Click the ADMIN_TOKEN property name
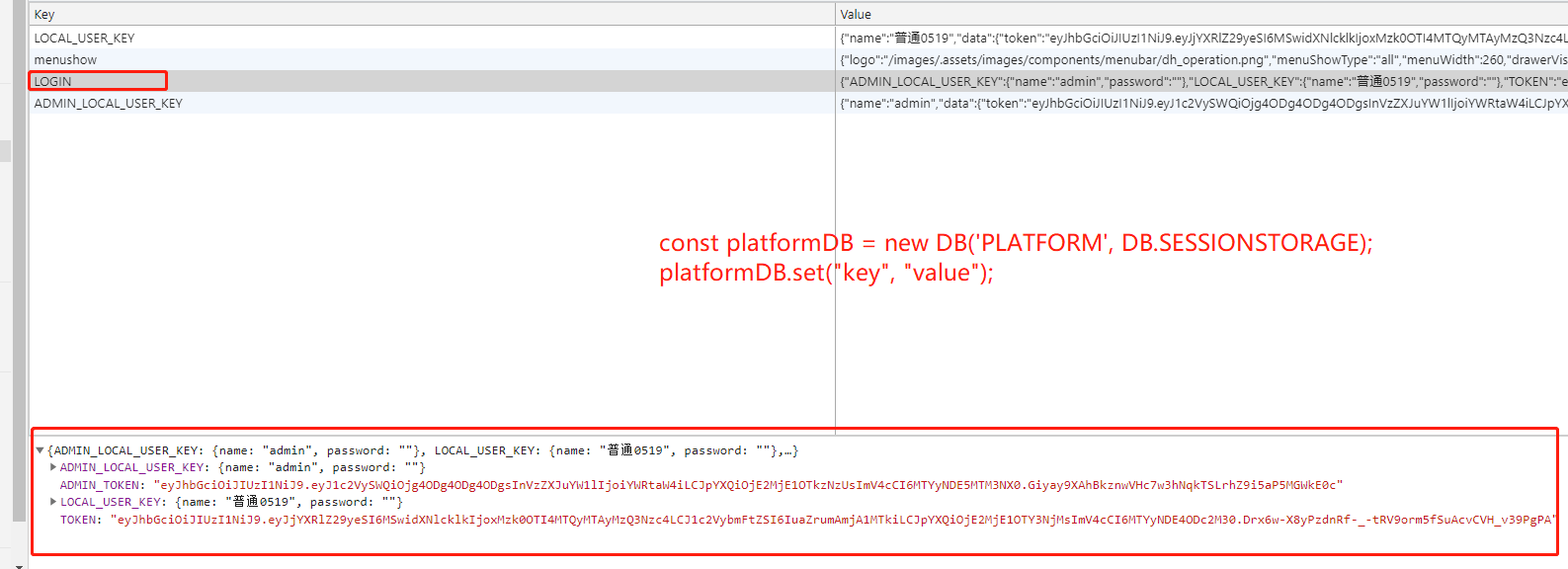 pos(101,485)
